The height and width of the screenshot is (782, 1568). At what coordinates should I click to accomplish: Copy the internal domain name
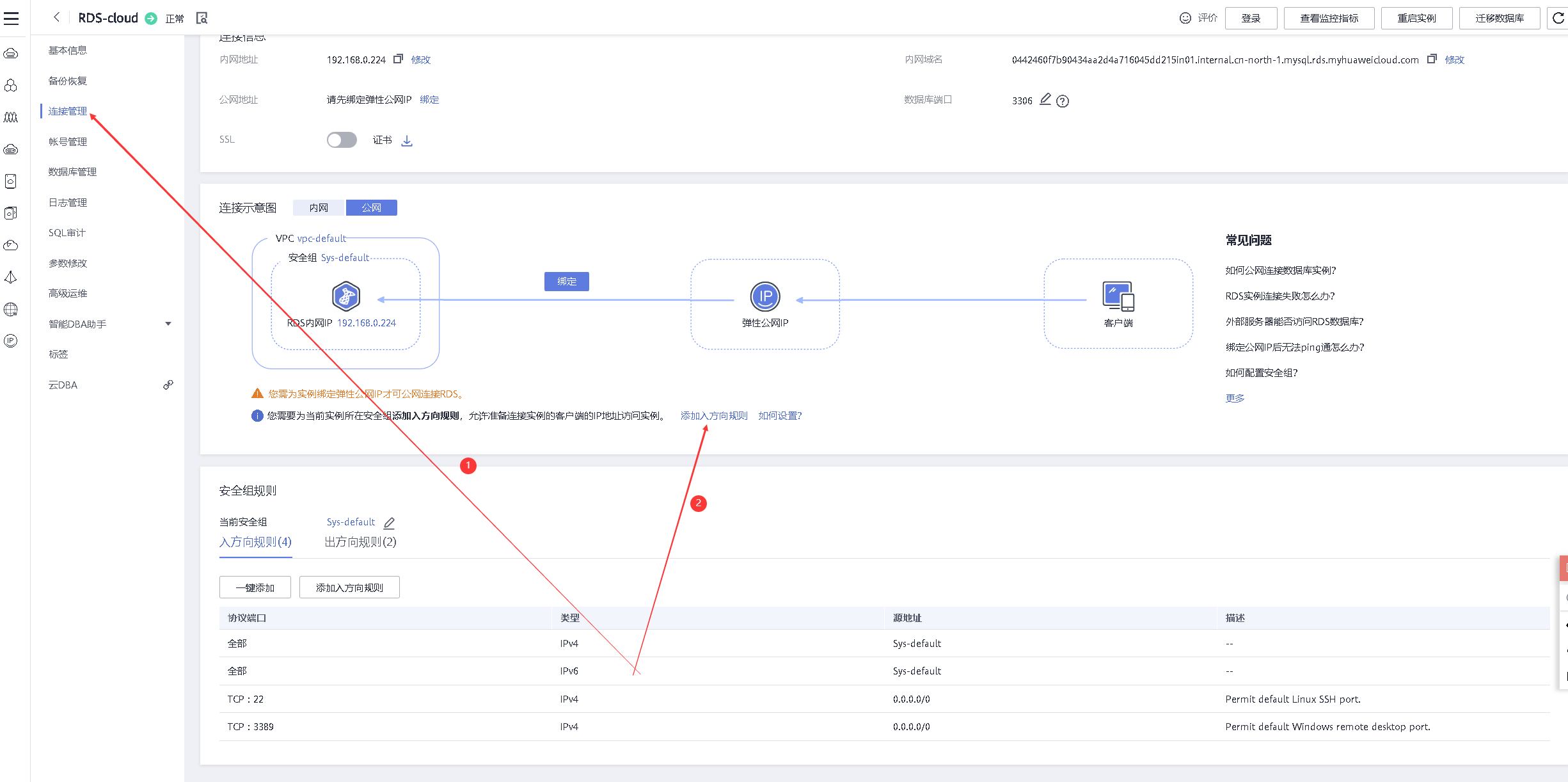coord(1432,59)
